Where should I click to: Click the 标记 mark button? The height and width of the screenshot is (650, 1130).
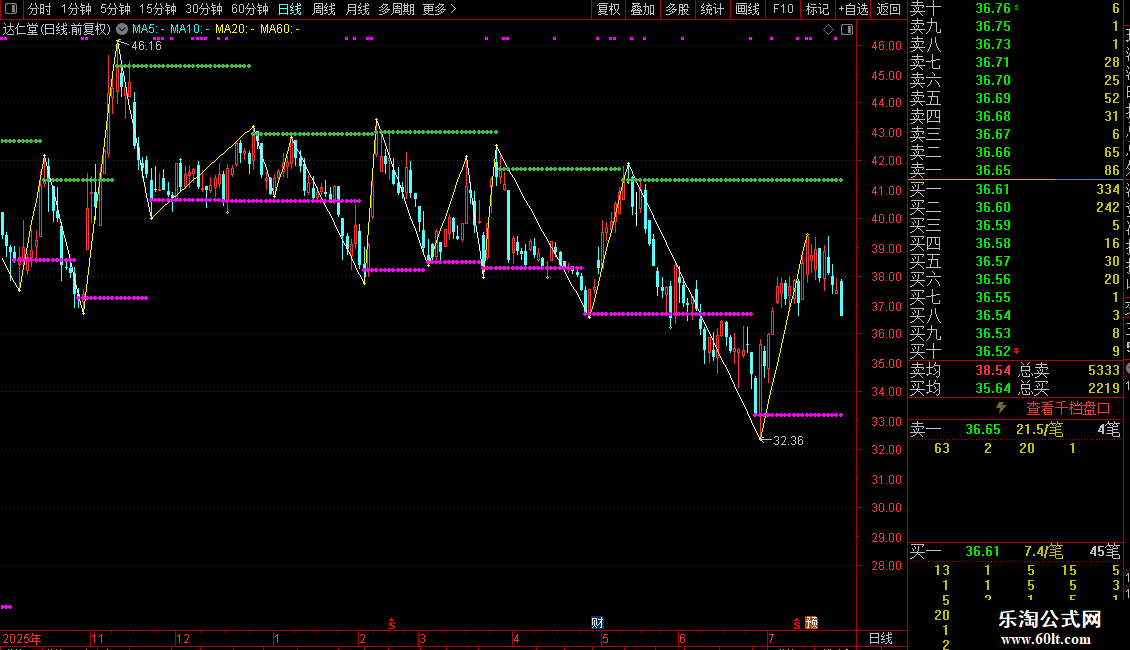817,9
